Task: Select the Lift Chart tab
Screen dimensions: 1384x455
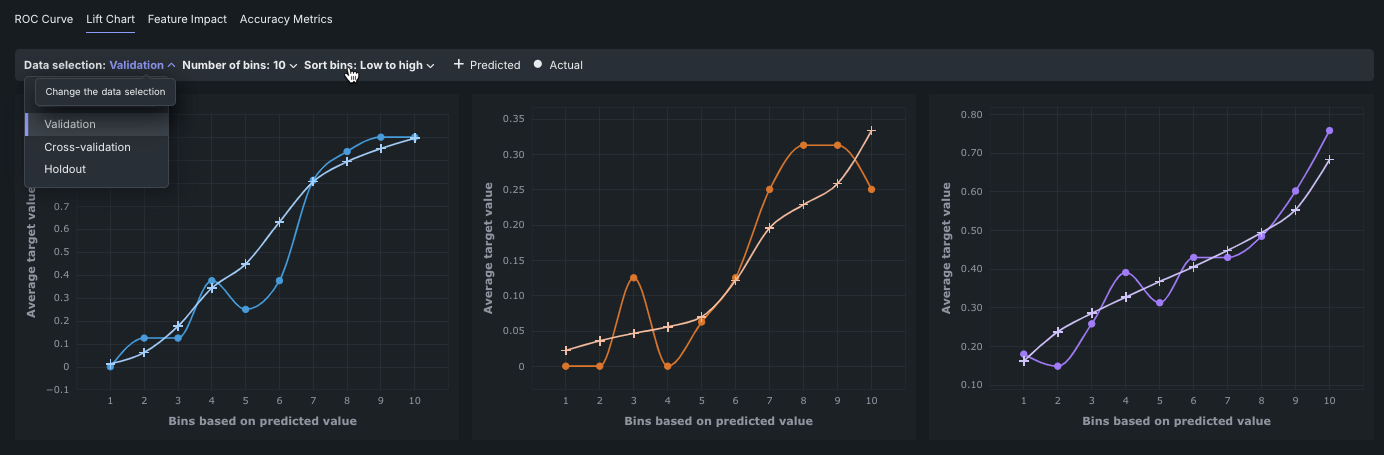Action: click(x=110, y=19)
